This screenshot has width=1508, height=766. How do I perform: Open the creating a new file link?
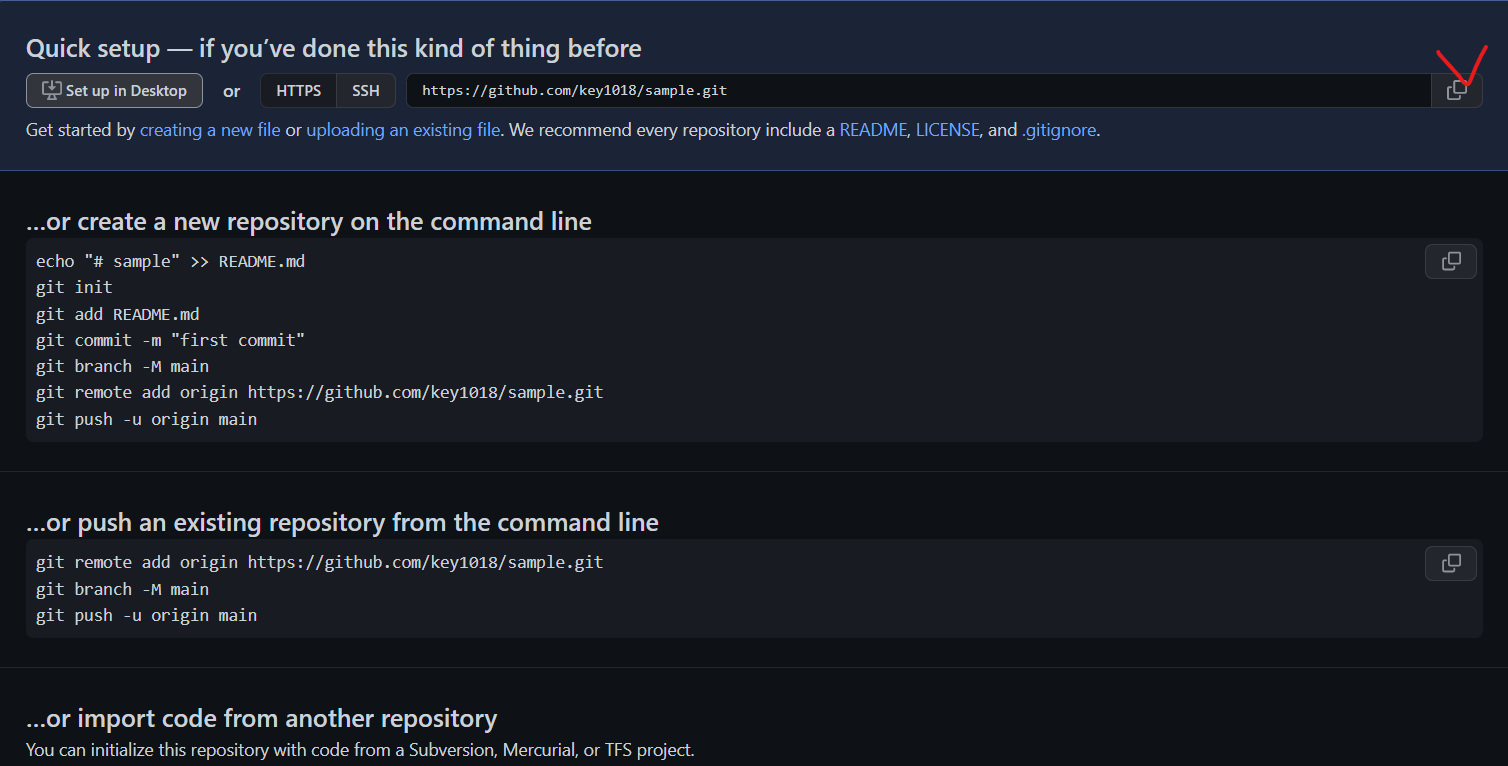pos(210,129)
